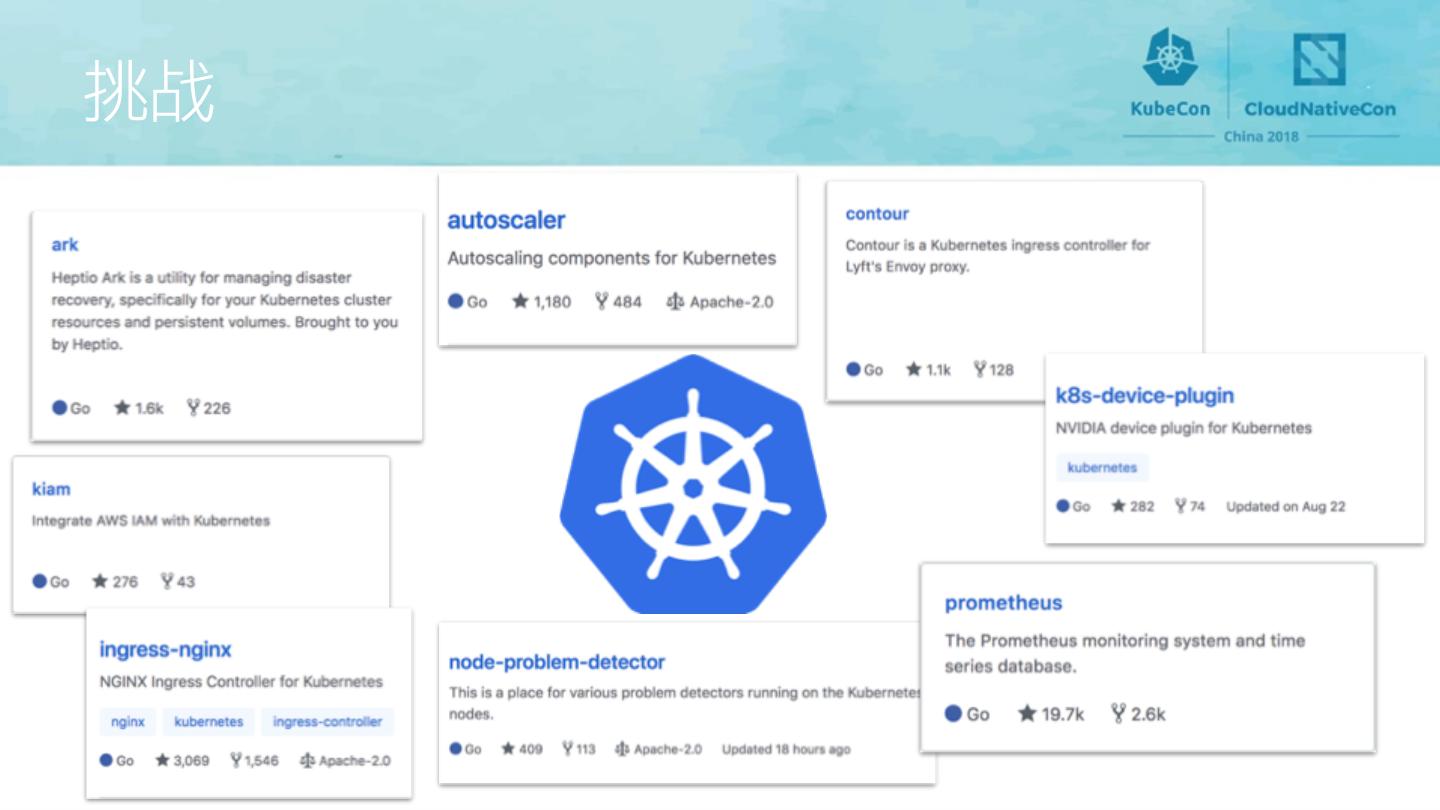
Task: Open the prometheus repository link
Action: pos(1003,603)
